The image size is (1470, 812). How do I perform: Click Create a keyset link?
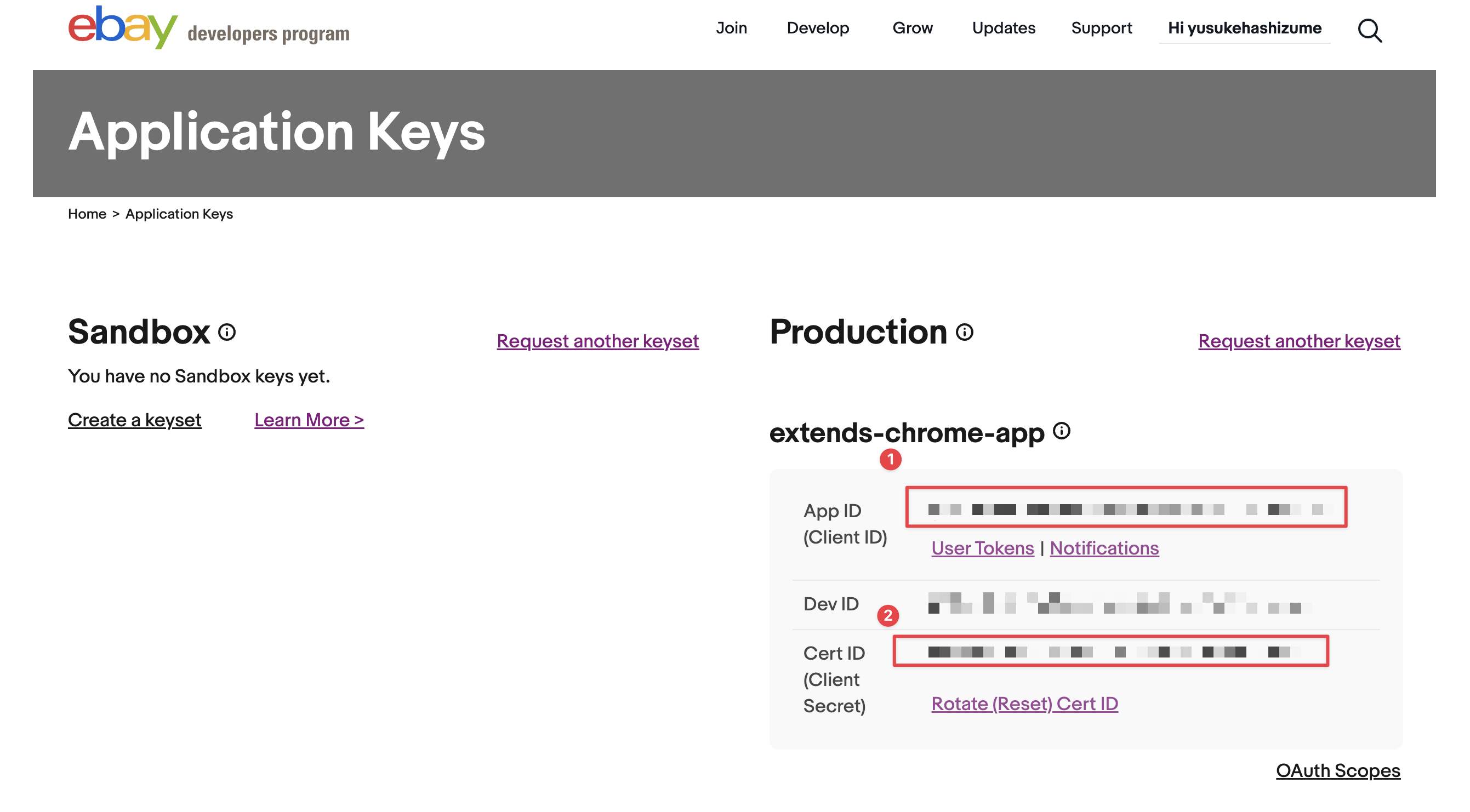pyautogui.click(x=135, y=420)
